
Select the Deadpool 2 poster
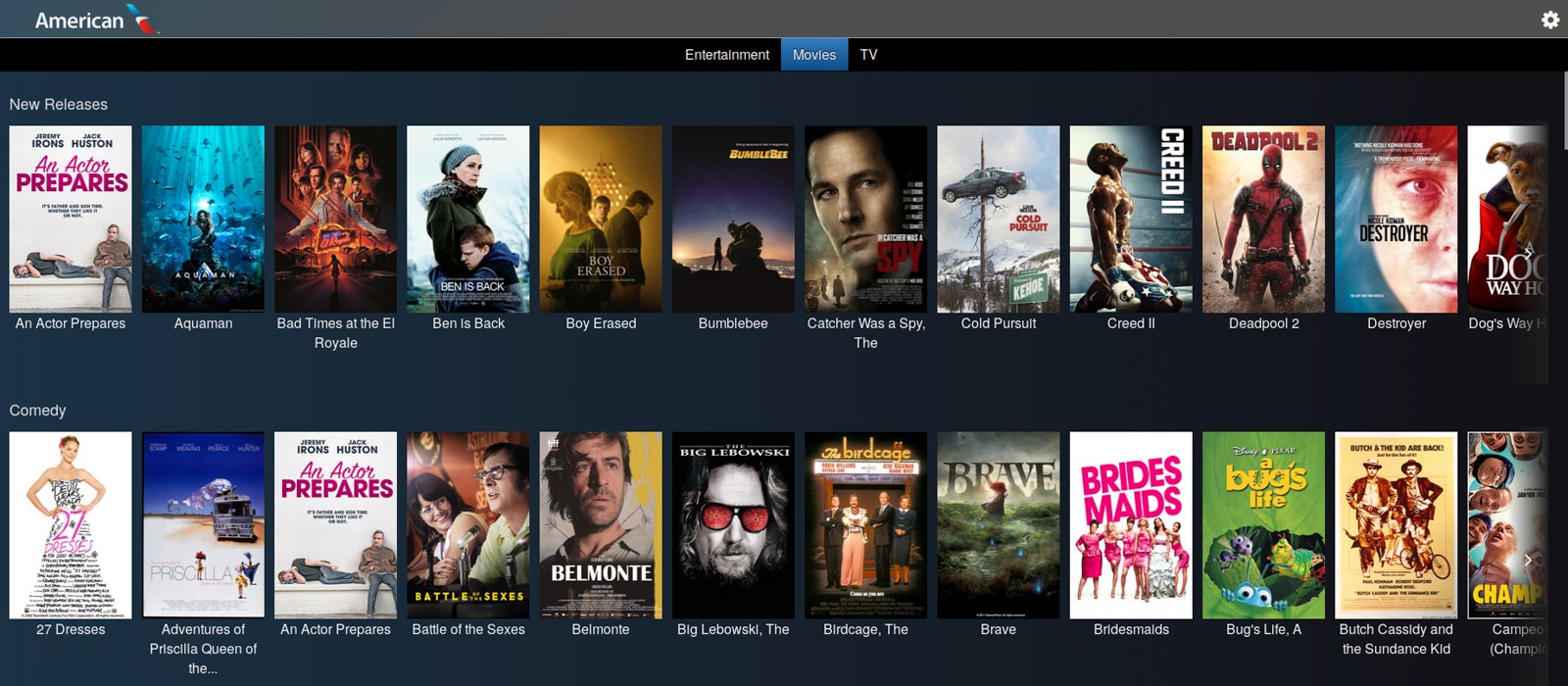pyautogui.click(x=1263, y=219)
